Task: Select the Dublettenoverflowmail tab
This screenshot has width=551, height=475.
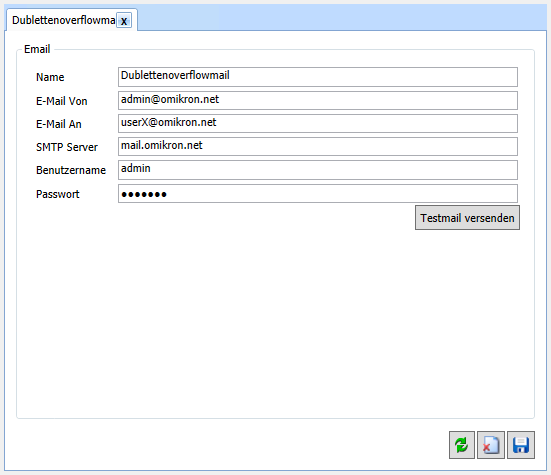Action: [x=64, y=20]
